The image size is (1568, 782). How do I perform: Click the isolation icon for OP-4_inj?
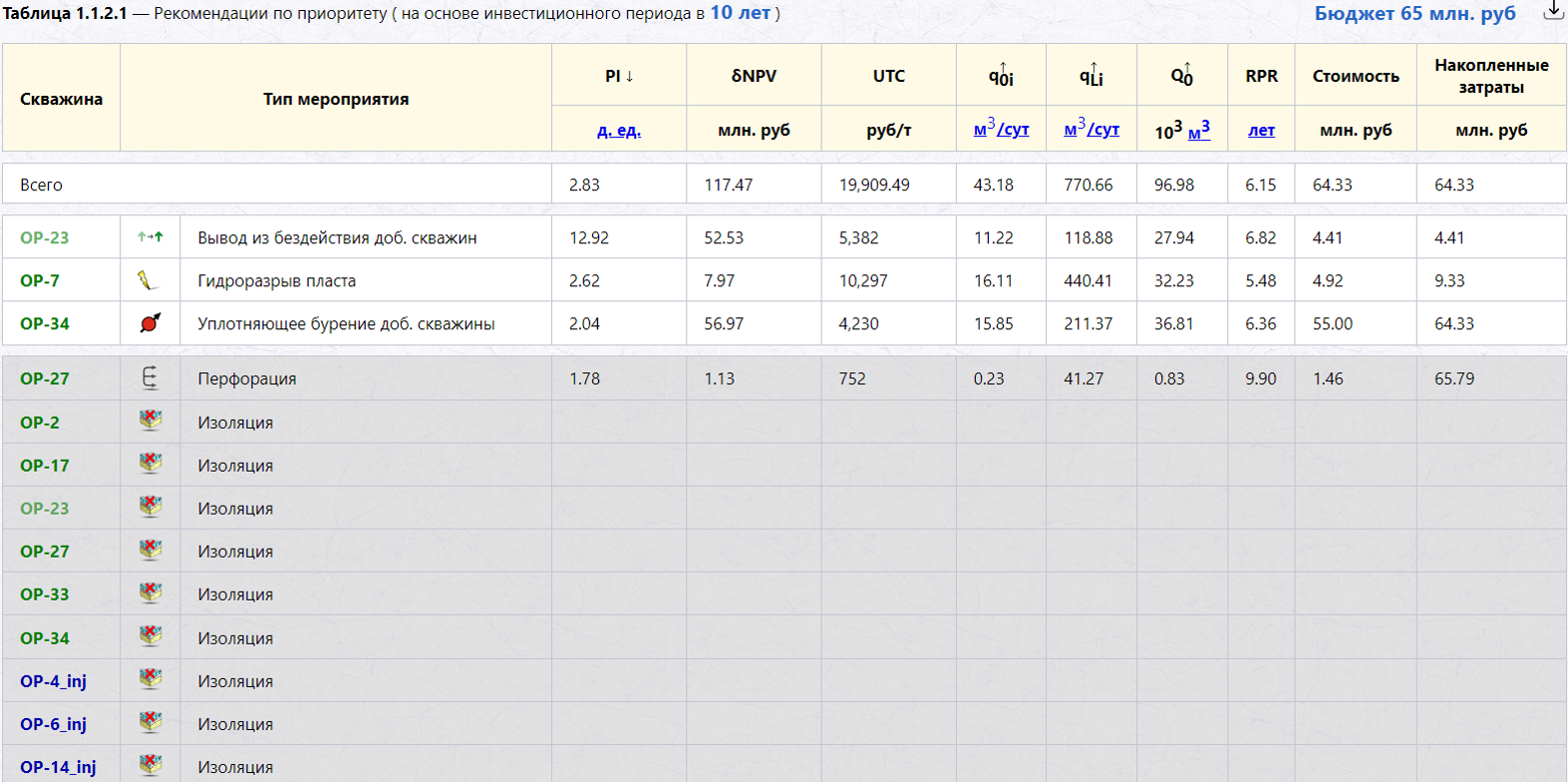(151, 680)
